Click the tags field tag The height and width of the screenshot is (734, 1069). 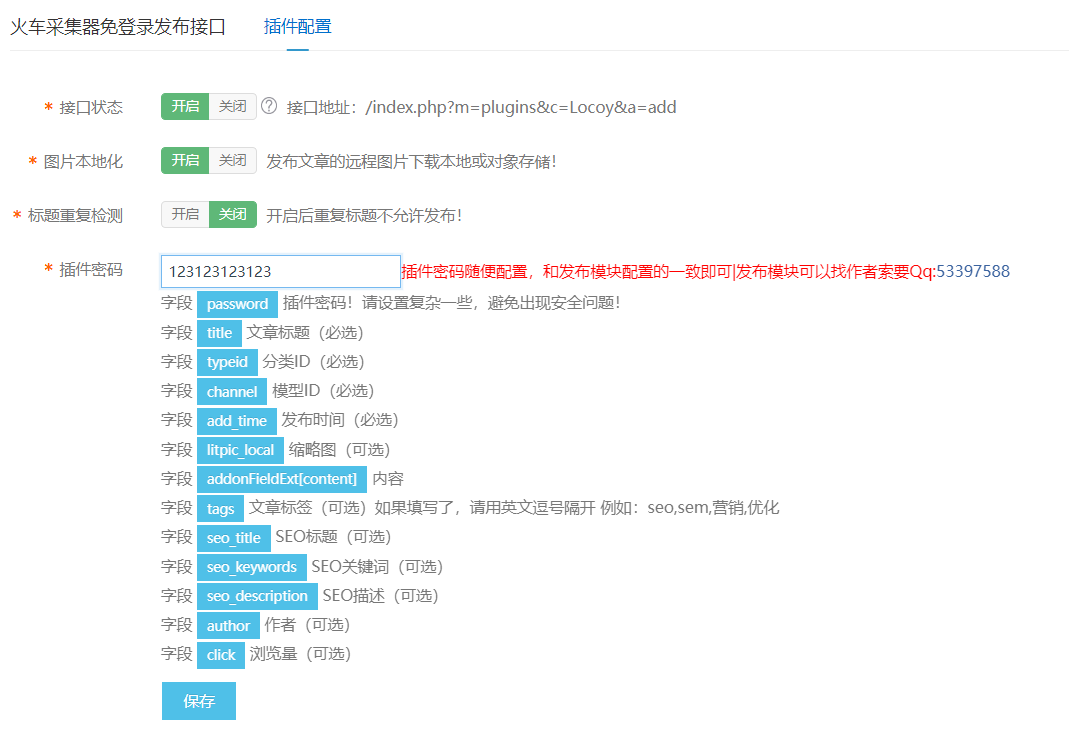click(221, 508)
